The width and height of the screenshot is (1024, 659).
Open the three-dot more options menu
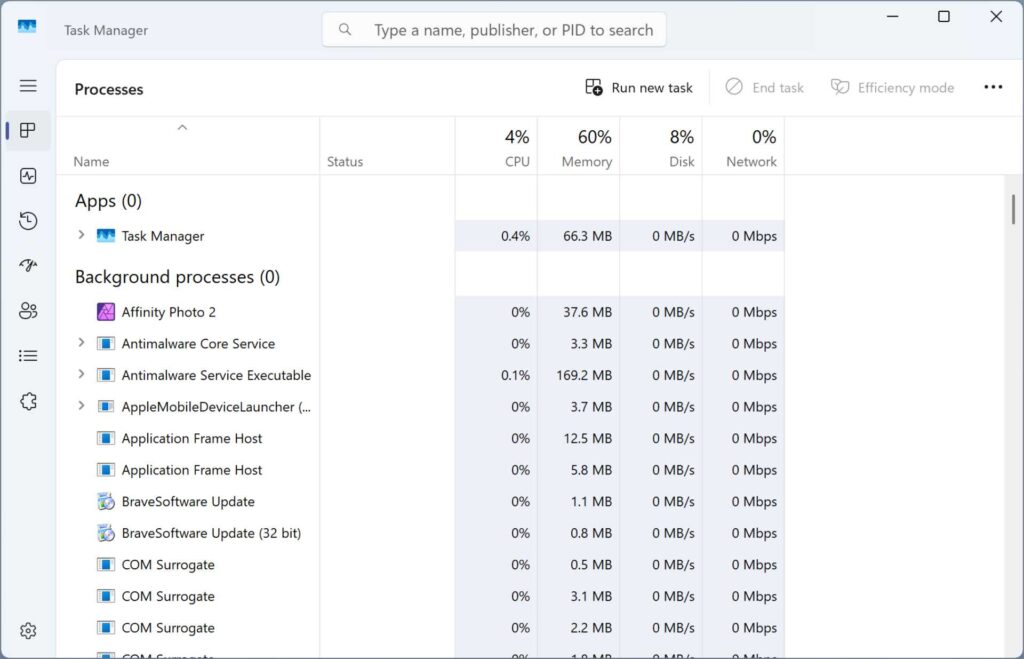click(x=992, y=87)
